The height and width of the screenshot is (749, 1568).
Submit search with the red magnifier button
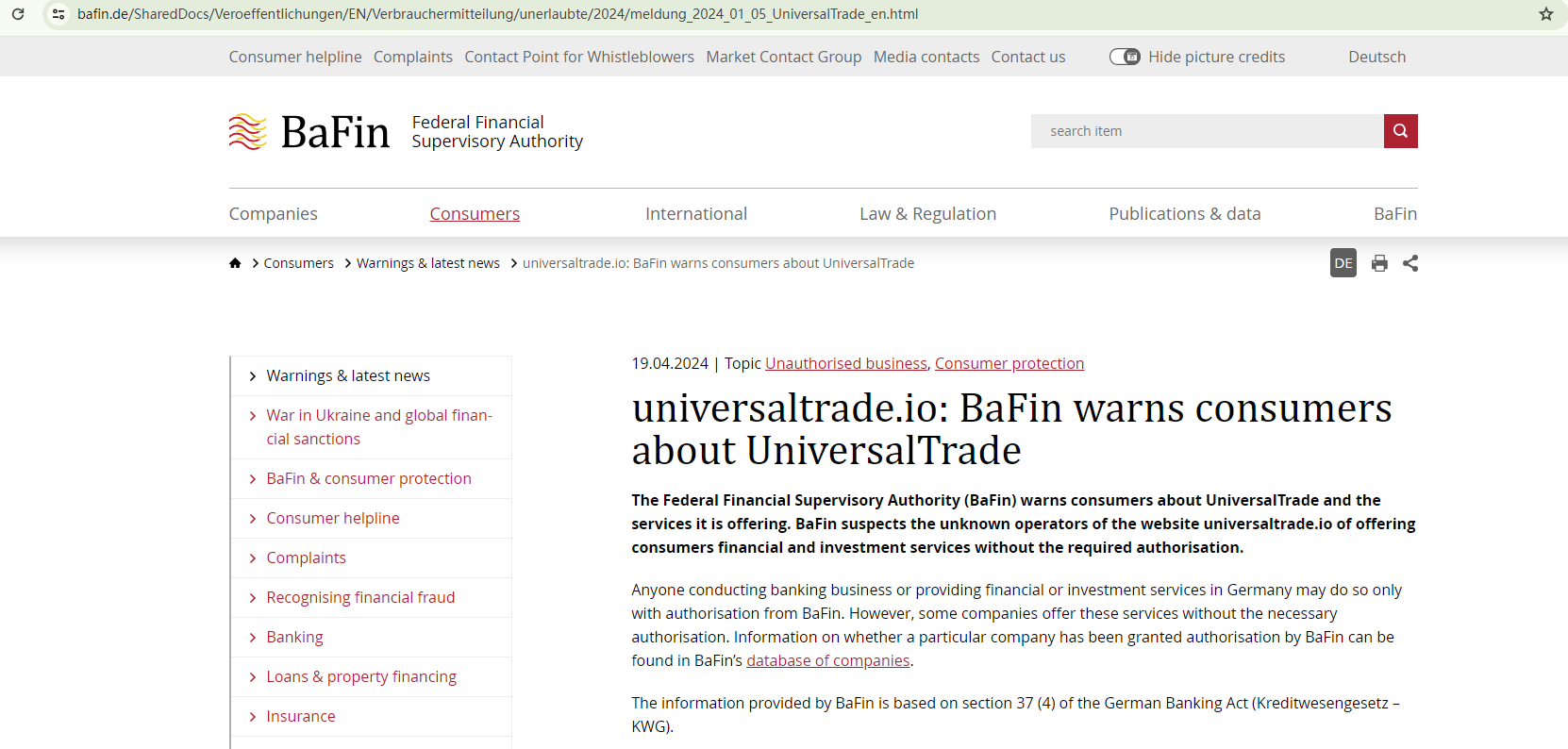(1401, 131)
